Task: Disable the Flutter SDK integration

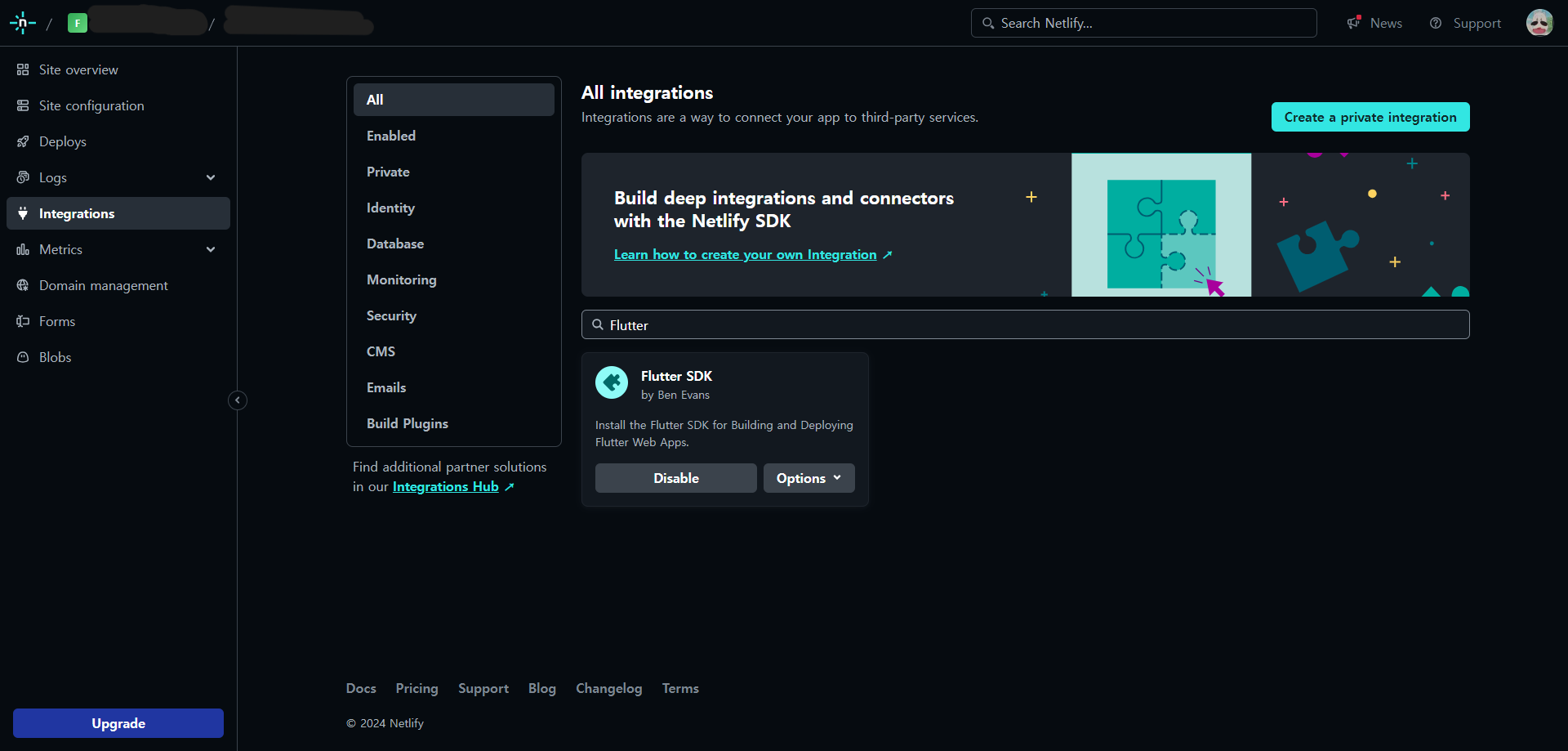Action: click(x=676, y=478)
